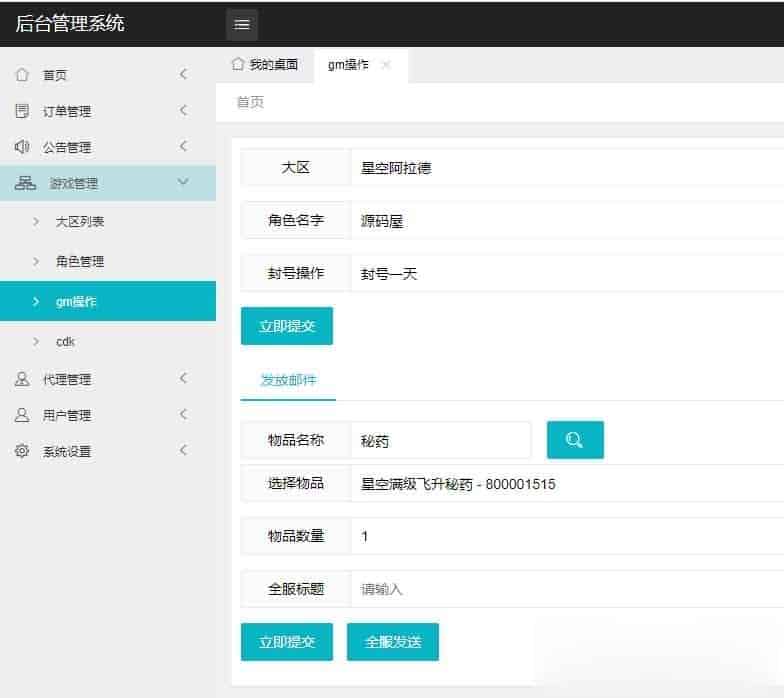This screenshot has width=784, height=698.
Task: Click 立即提交 below 封号操作
Action: coord(286,326)
